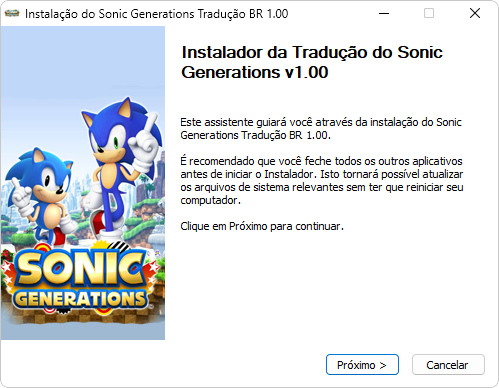Click the installer icon in the title bar

coord(12,14)
